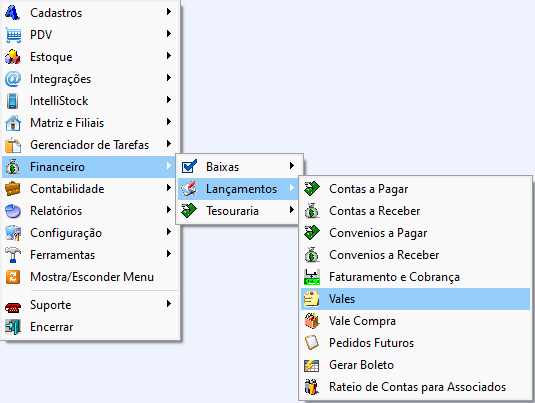This screenshot has width=535, height=403.
Task: Click the Estoque colored blocks icon
Action: 13,57
